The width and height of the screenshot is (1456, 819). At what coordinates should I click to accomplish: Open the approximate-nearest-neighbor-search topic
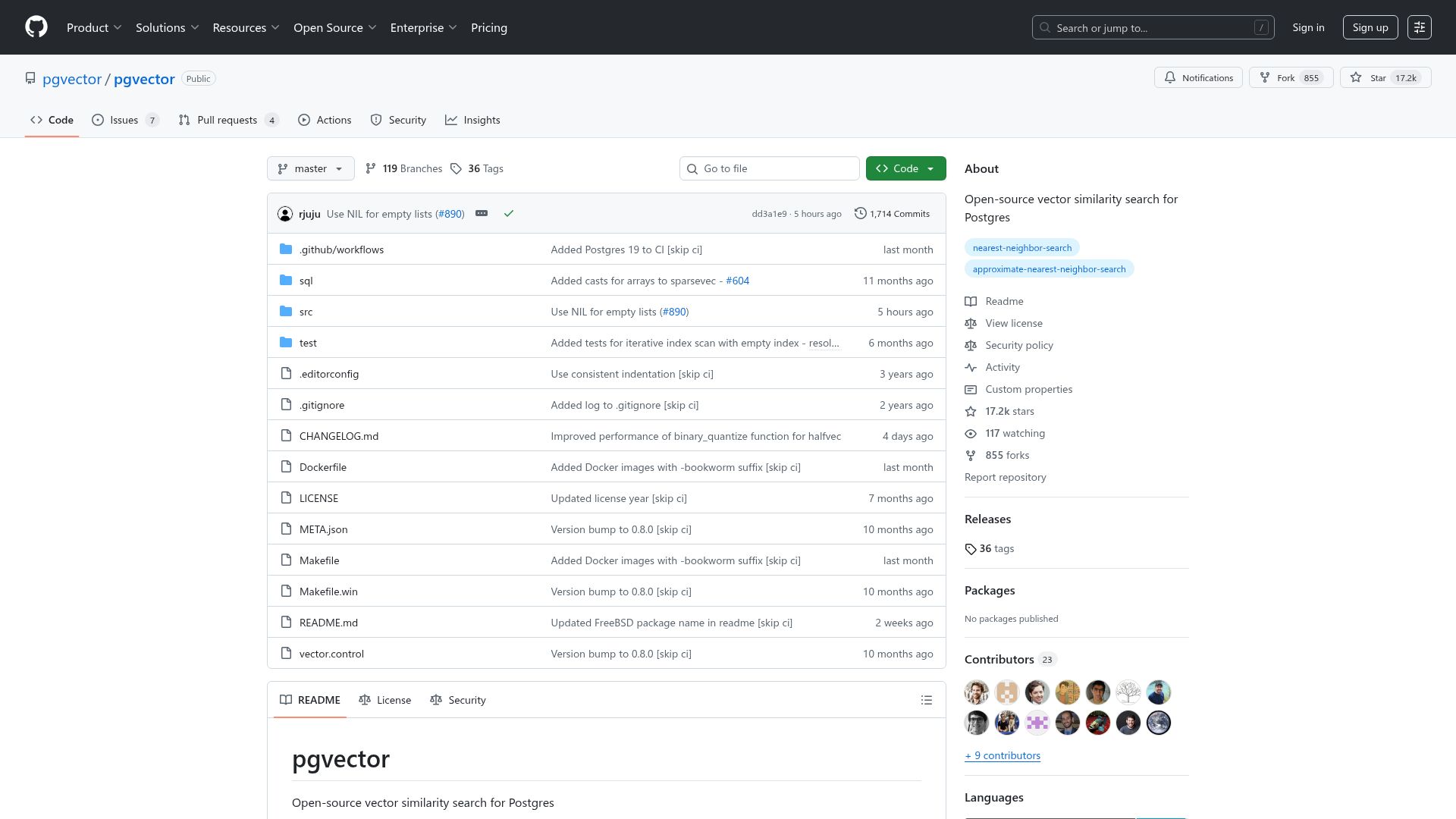point(1049,269)
